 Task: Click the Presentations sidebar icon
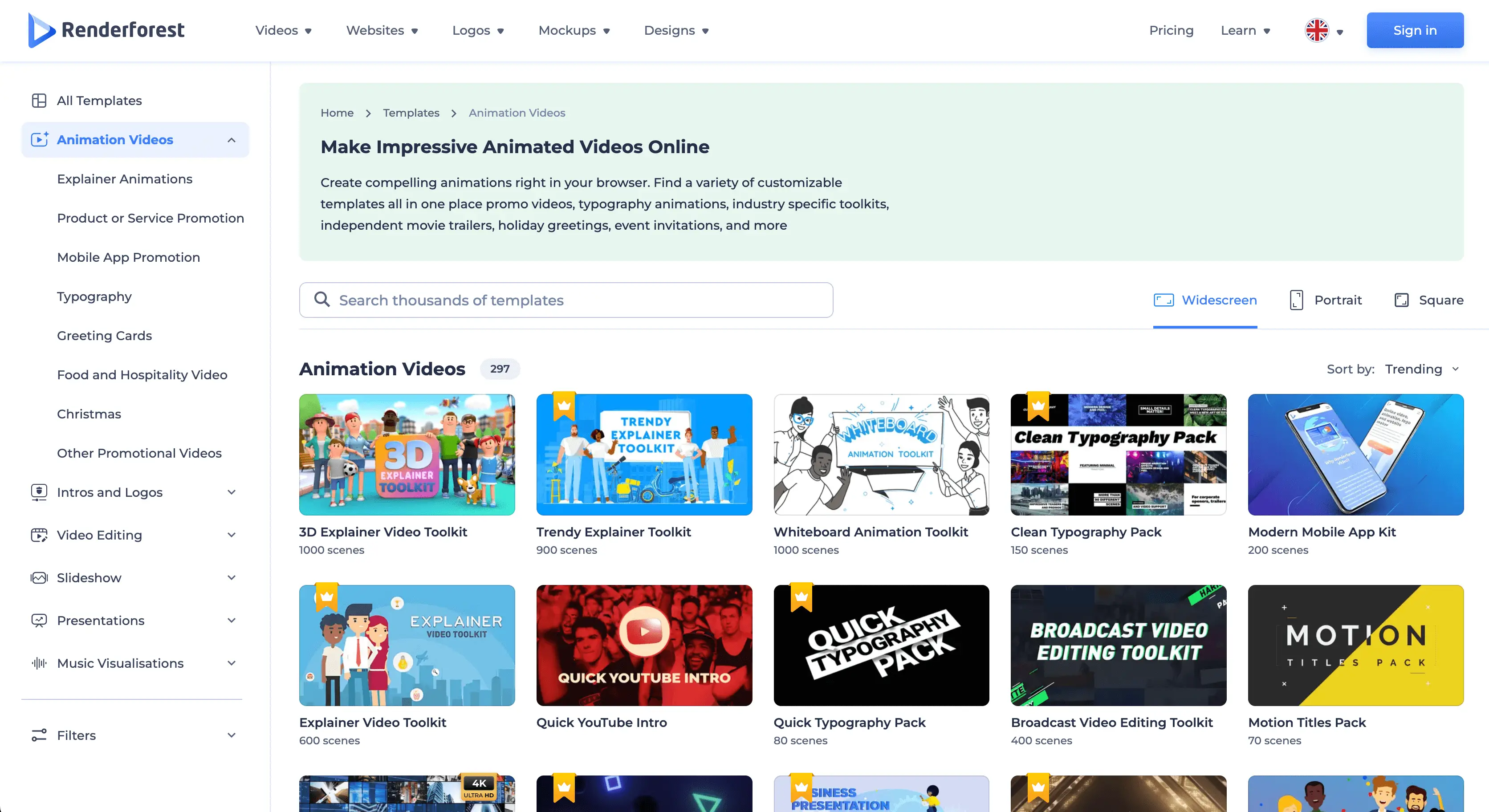tap(39, 620)
